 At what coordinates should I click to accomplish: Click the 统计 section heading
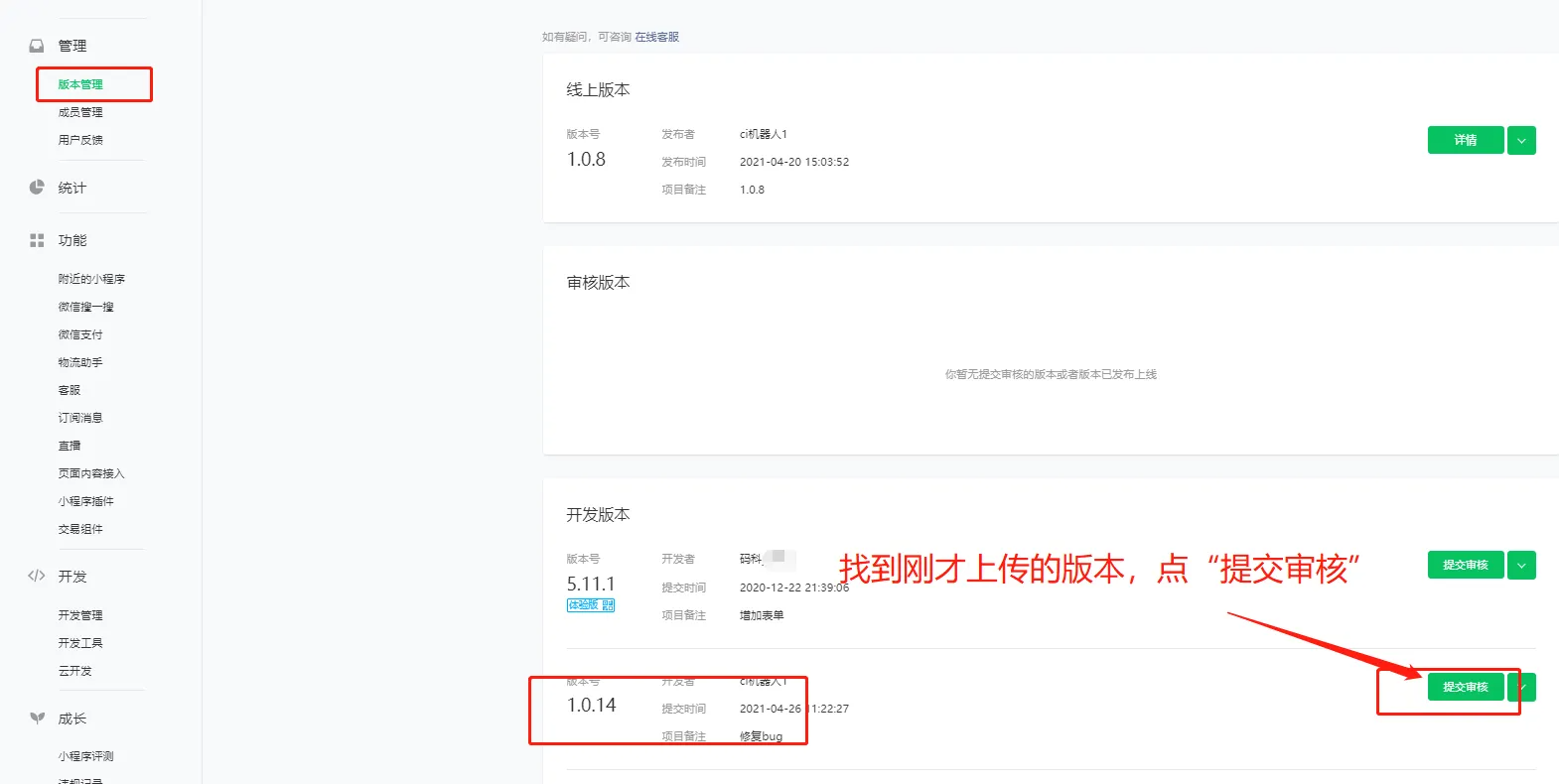(x=72, y=188)
